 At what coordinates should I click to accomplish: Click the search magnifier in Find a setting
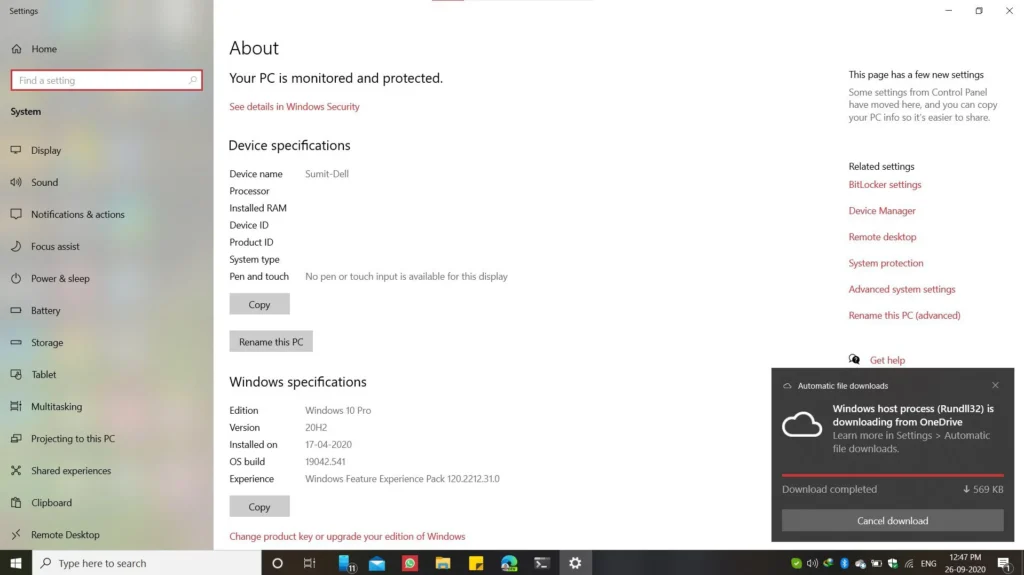tap(193, 80)
